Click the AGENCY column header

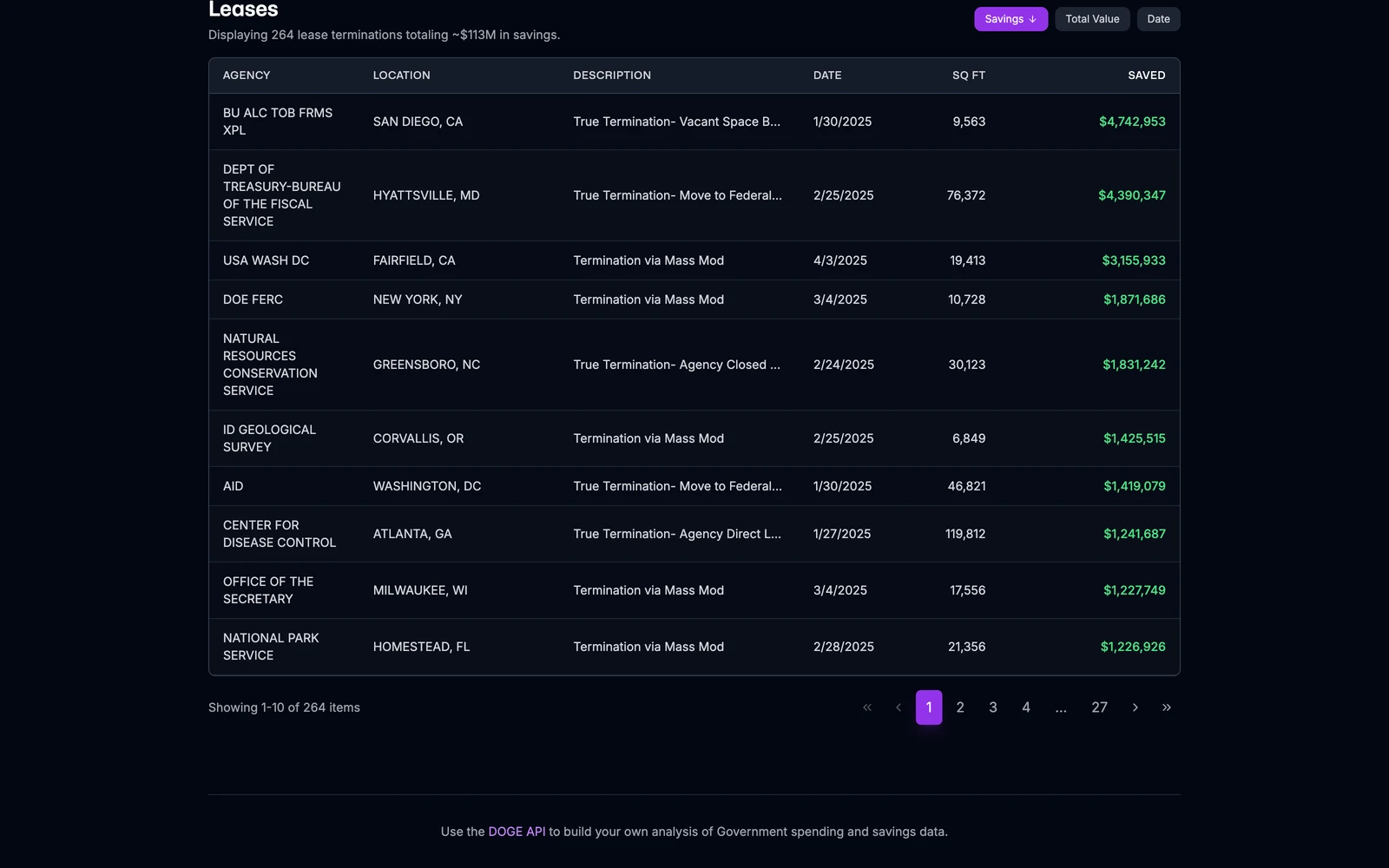[x=247, y=76]
